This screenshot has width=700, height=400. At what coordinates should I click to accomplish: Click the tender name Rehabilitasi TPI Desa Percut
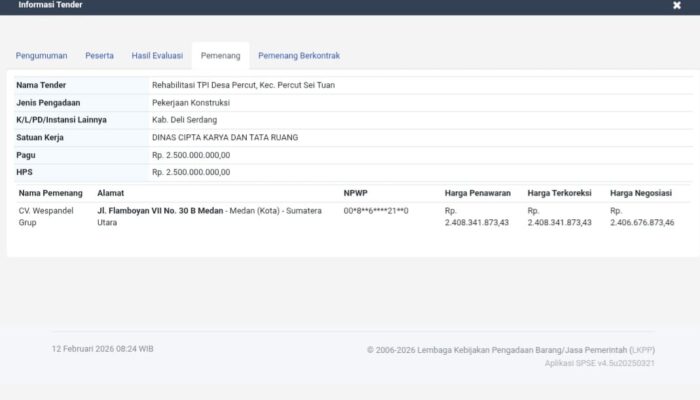[x=243, y=85]
